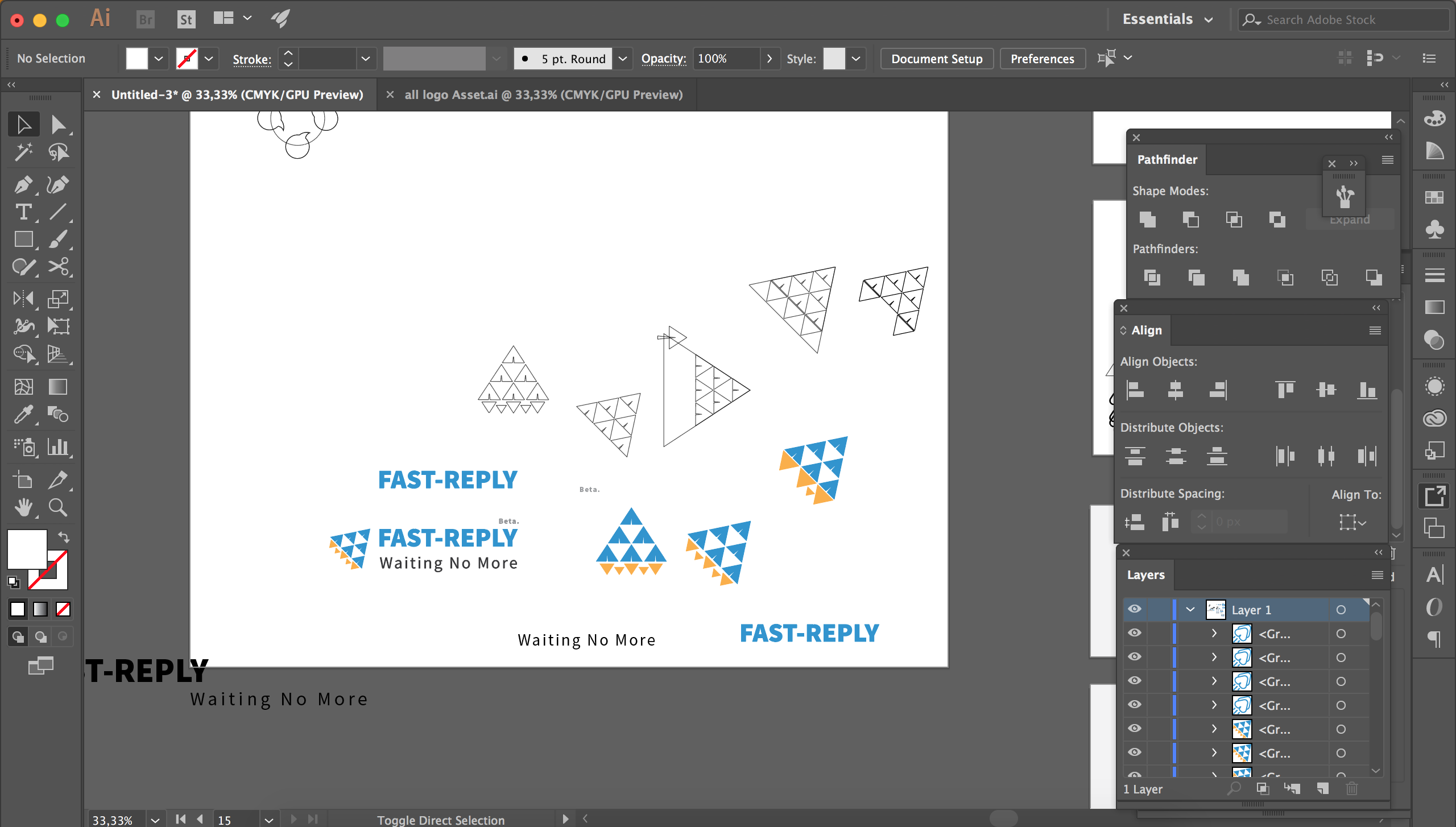
Task: Pick the Magic Wand tool
Action: pos(23,152)
